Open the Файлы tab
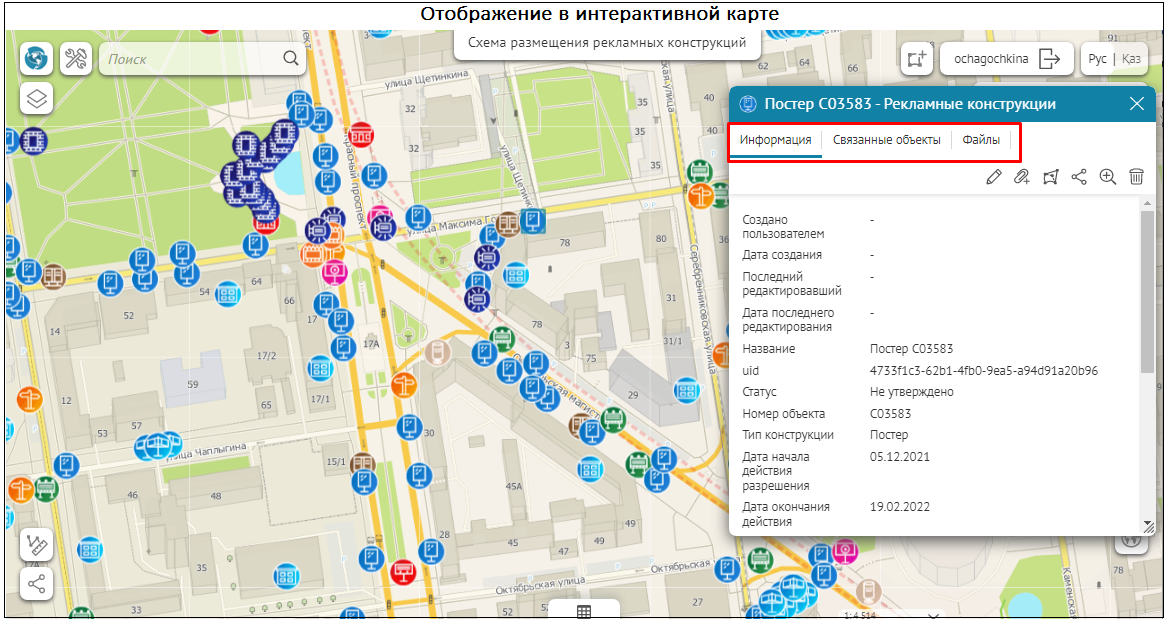 pyautogui.click(x=981, y=140)
